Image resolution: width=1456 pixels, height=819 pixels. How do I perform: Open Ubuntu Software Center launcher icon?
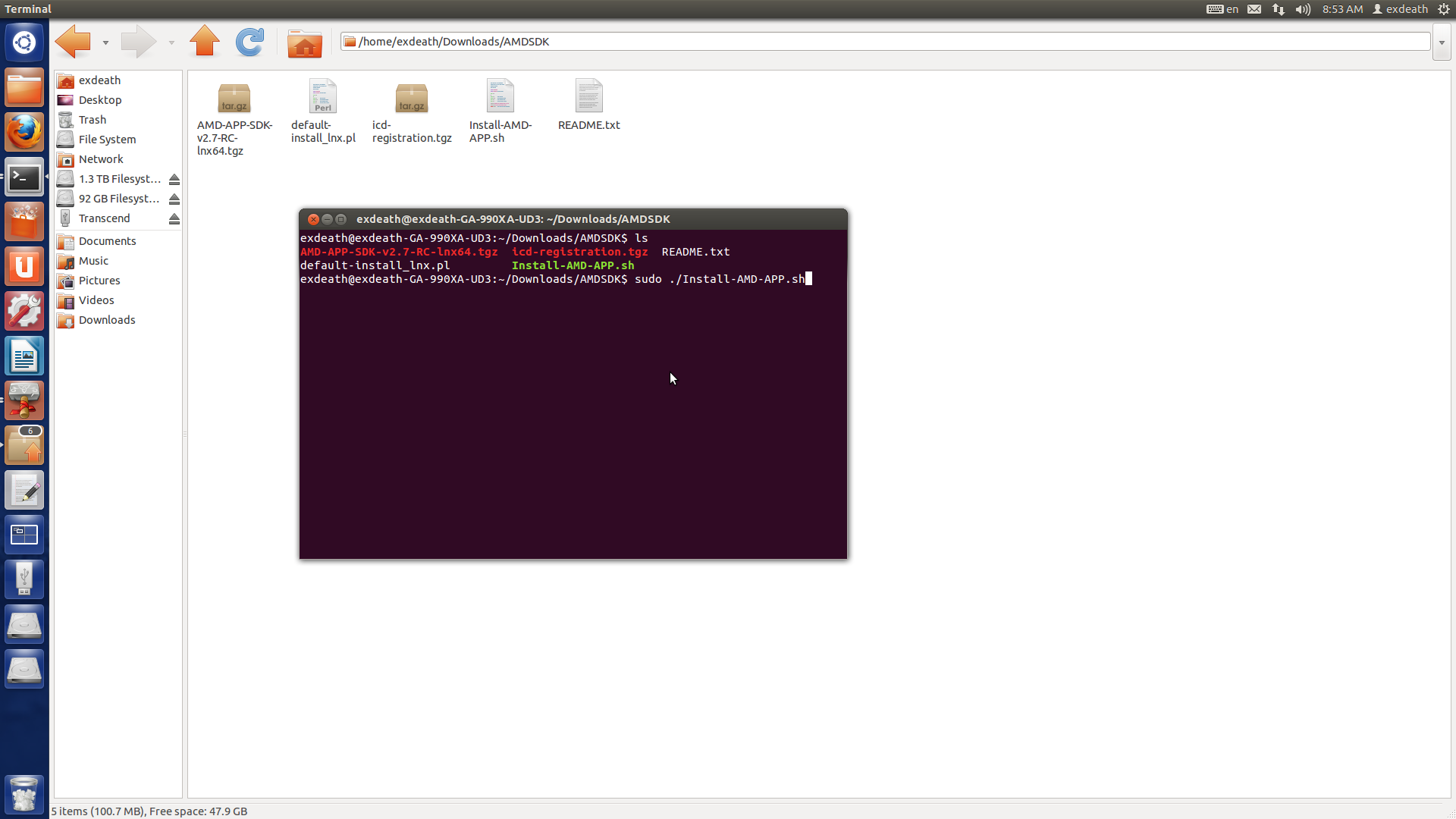24,222
